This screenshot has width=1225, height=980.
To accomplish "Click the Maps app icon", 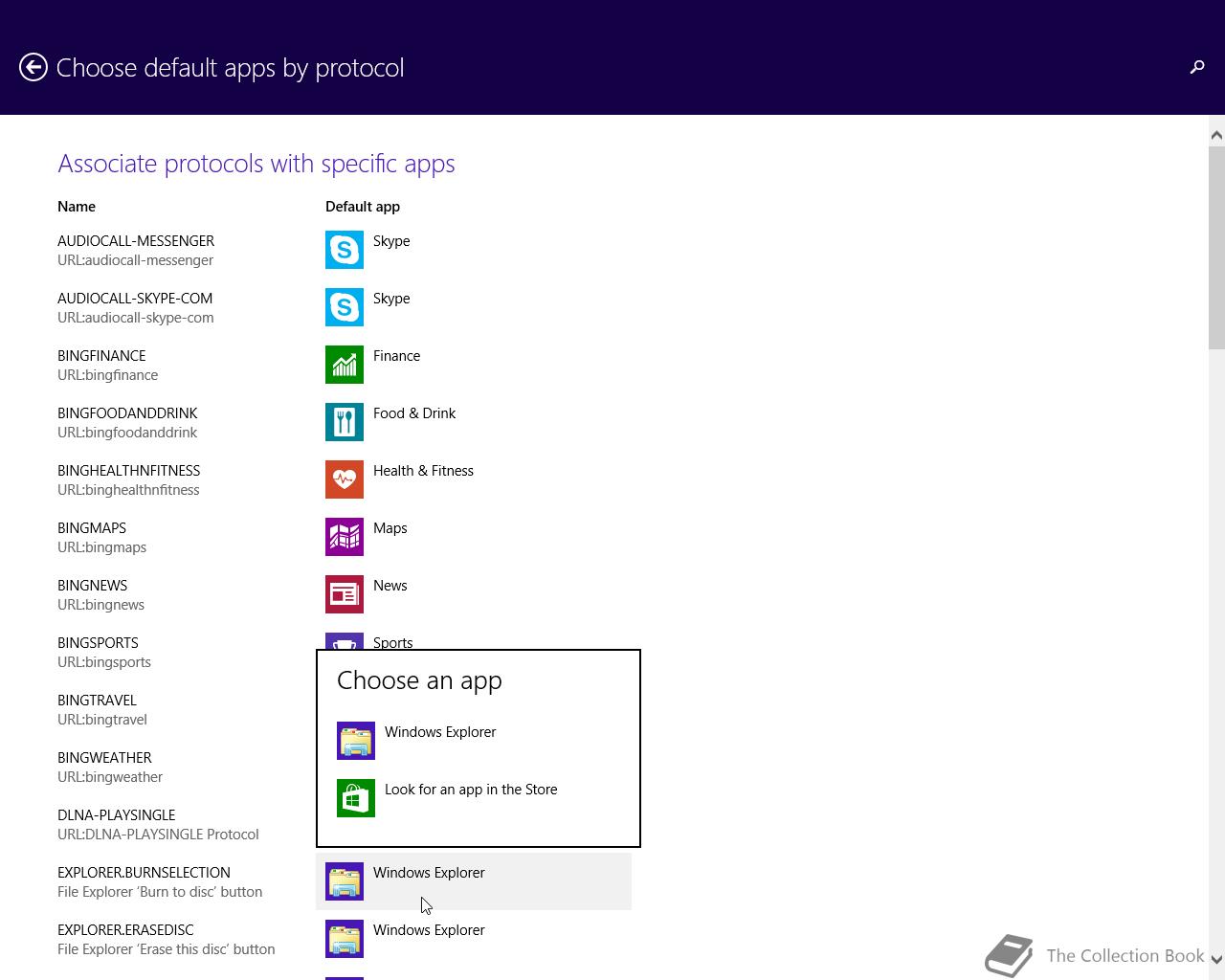I will point(345,537).
